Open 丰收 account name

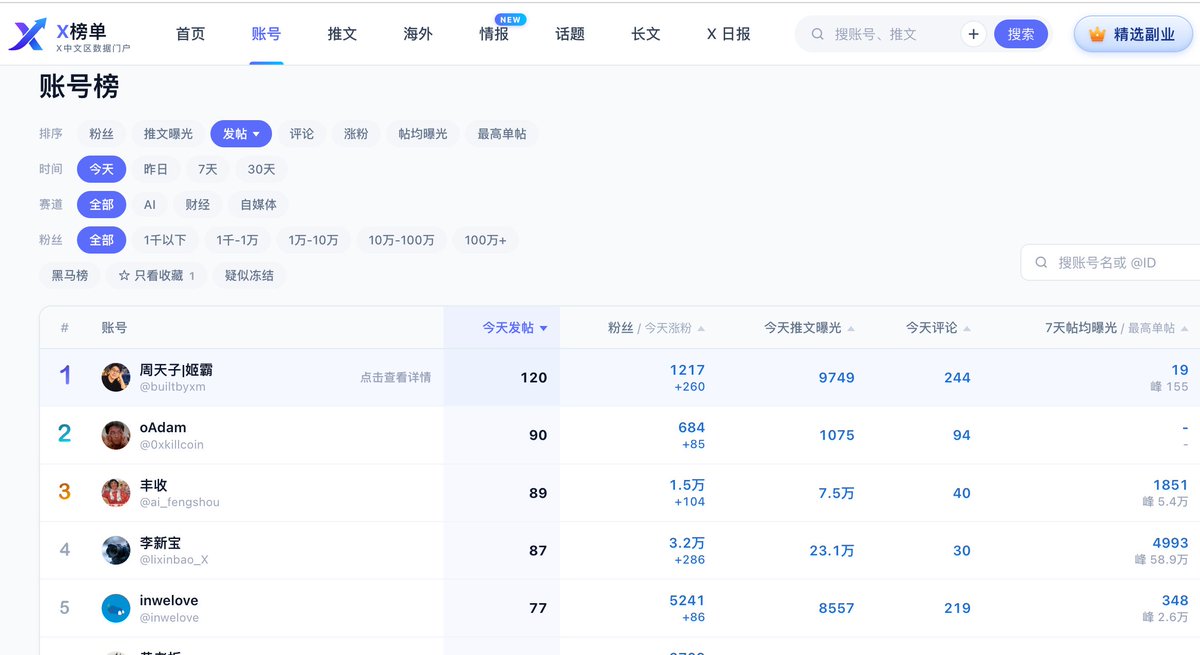[154, 485]
